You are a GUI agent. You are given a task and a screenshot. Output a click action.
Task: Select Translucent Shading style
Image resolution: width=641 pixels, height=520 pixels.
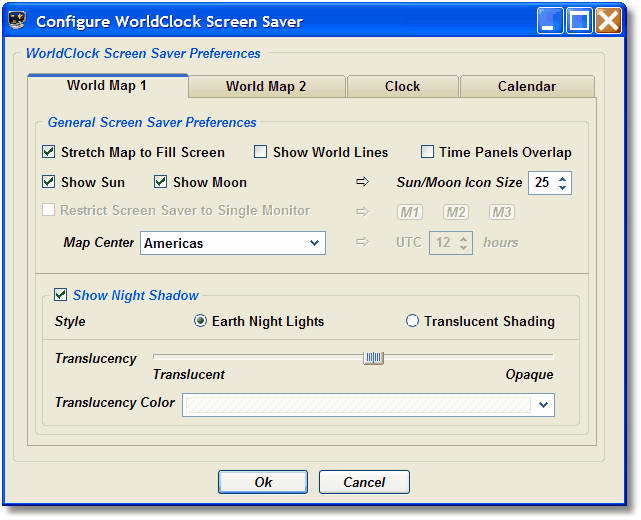click(412, 321)
